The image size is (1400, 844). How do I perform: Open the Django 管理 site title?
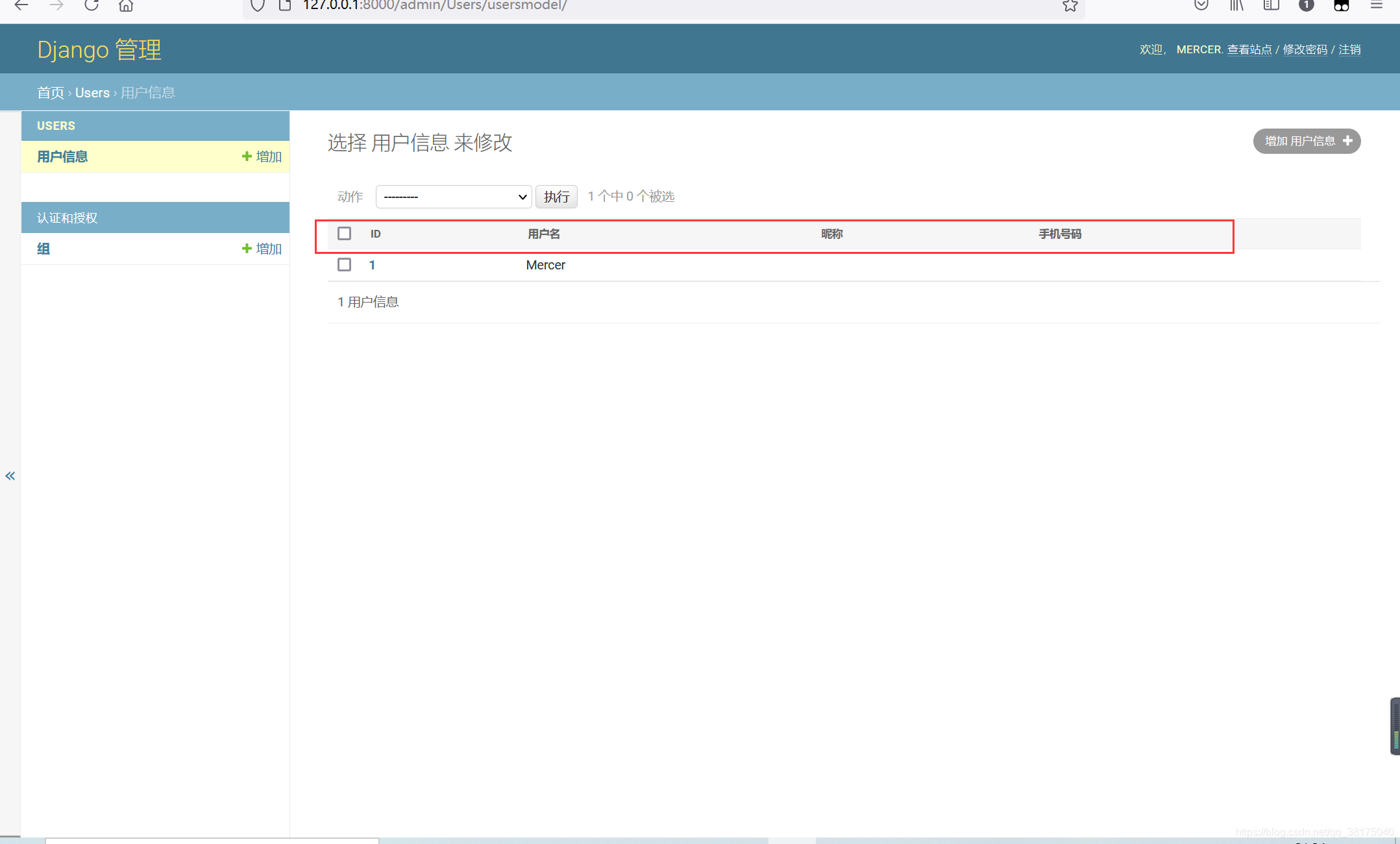click(99, 49)
